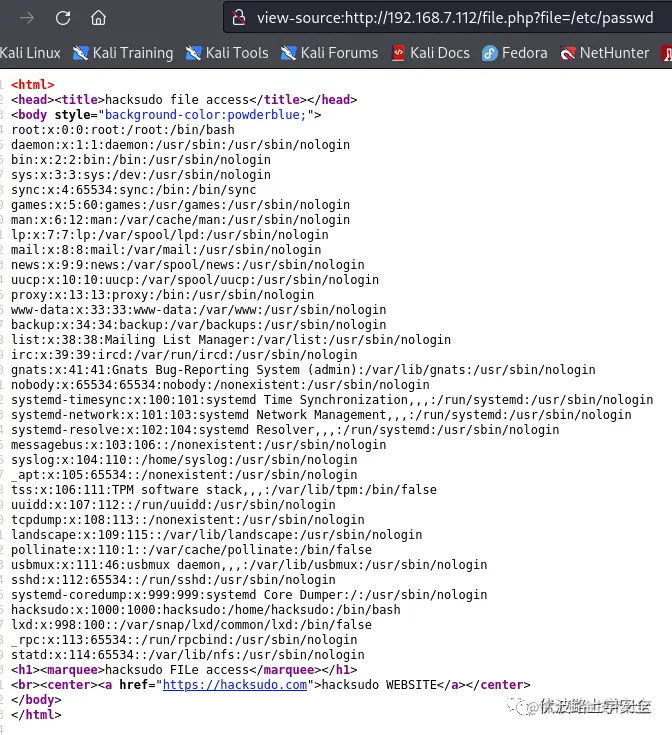Click the Mailing List Manager line
The width and height of the screenshot is (672, 735).
click(x=231, y=340)
